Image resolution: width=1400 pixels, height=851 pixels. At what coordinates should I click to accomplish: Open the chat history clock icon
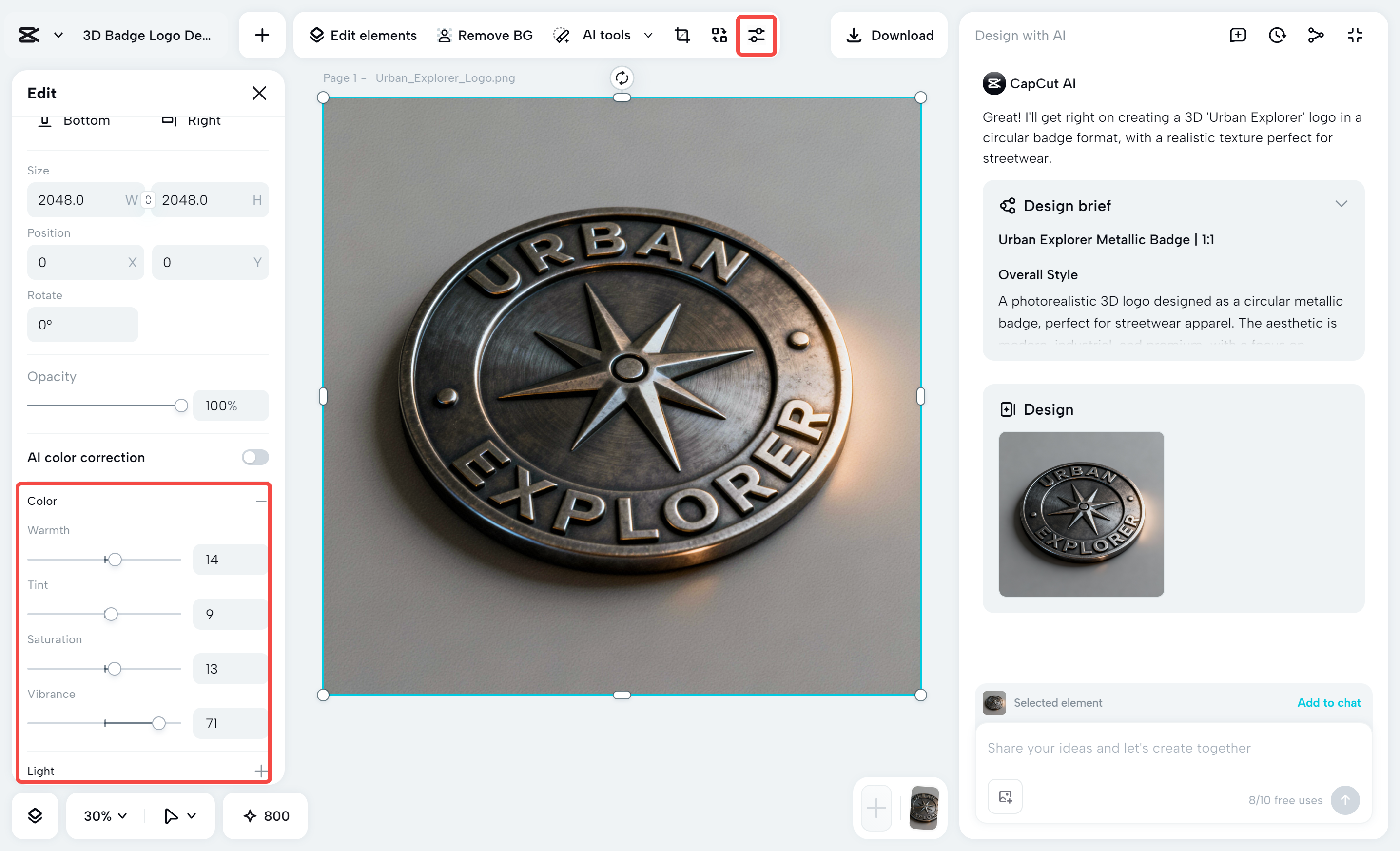tap(1277, 35)
